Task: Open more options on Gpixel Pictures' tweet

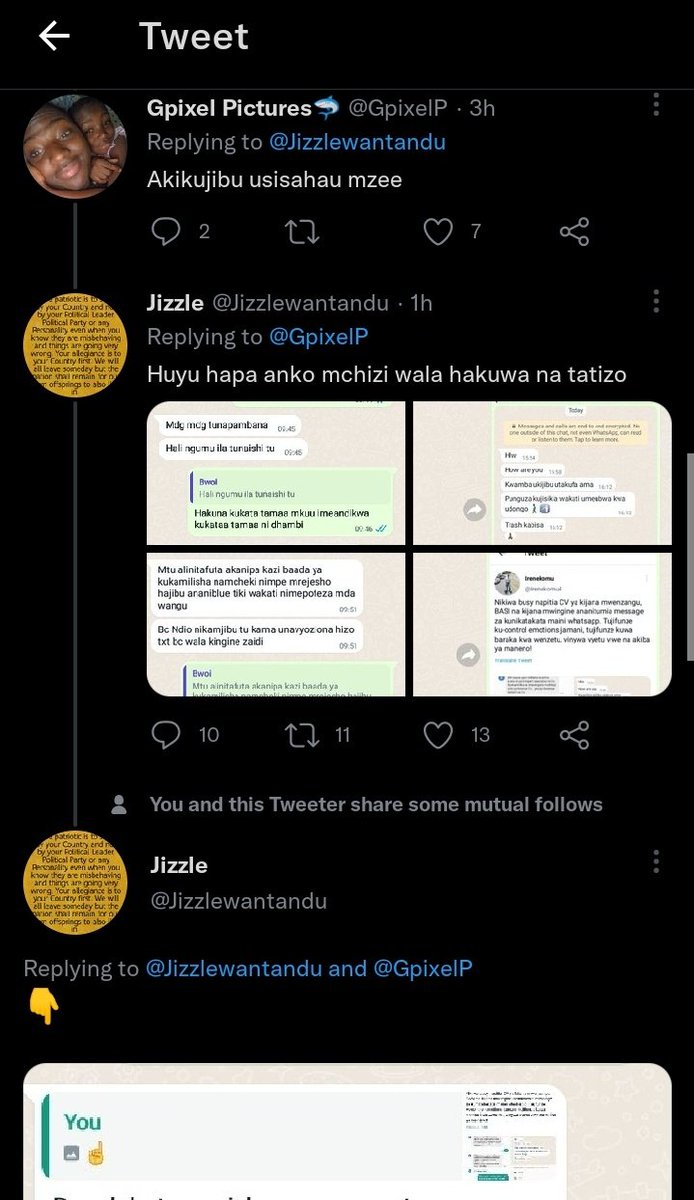Action: [x=656, y=106]
